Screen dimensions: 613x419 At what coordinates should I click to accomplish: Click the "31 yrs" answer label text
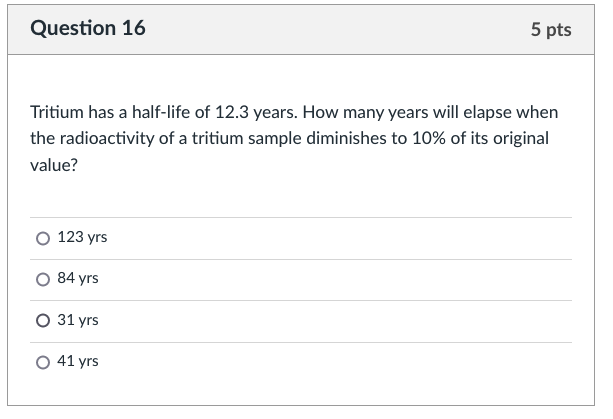tap(78, 321)
